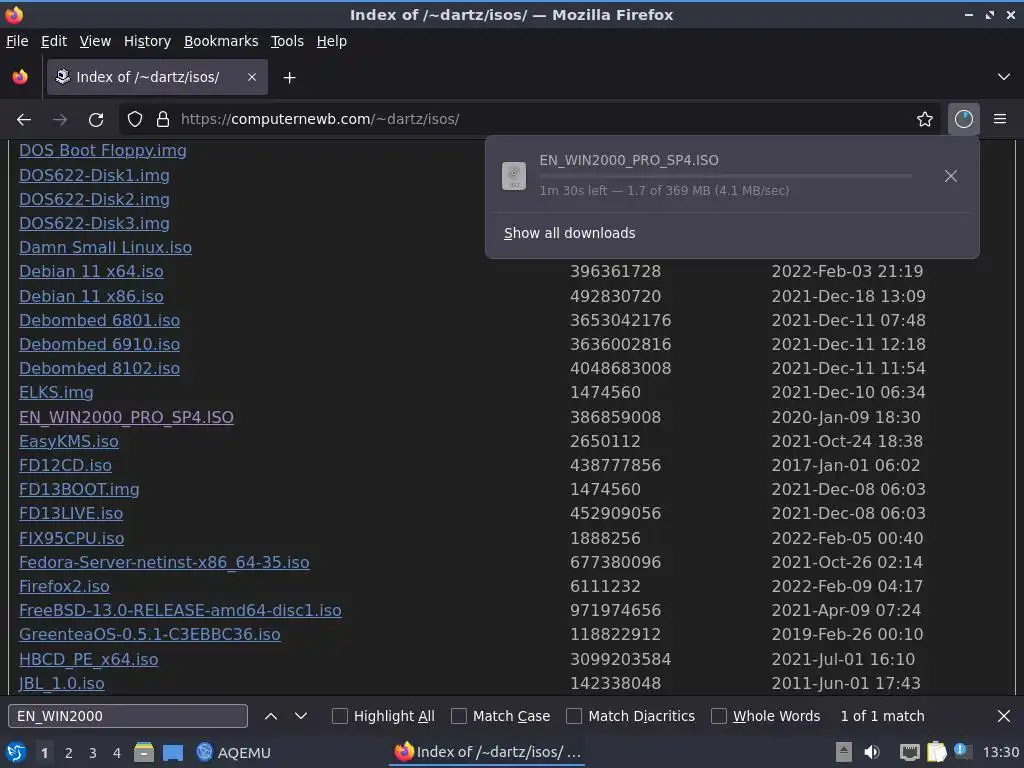Click Show all downloads

569,233
